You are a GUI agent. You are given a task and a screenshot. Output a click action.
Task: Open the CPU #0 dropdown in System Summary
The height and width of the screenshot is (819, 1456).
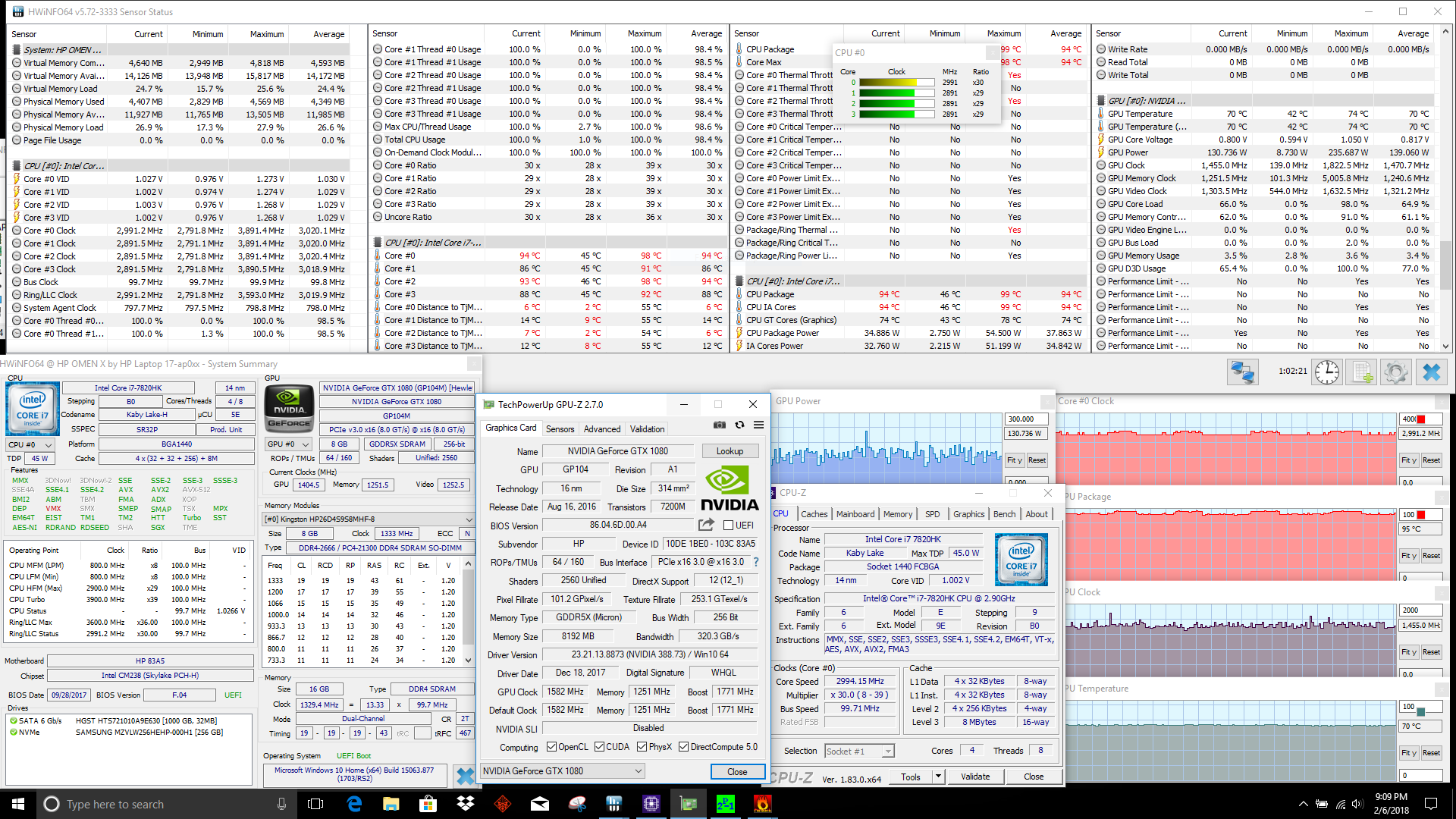tap(30, 445)
